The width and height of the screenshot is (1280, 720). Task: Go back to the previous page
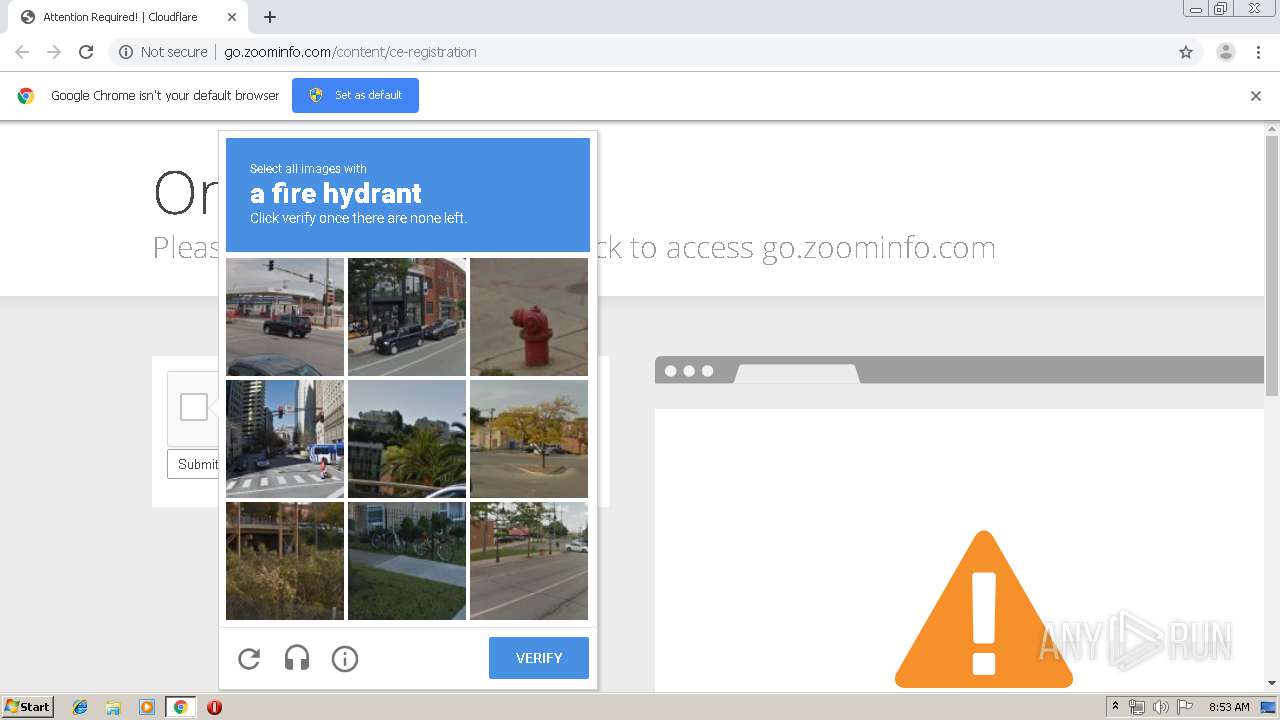pos(22,52)
